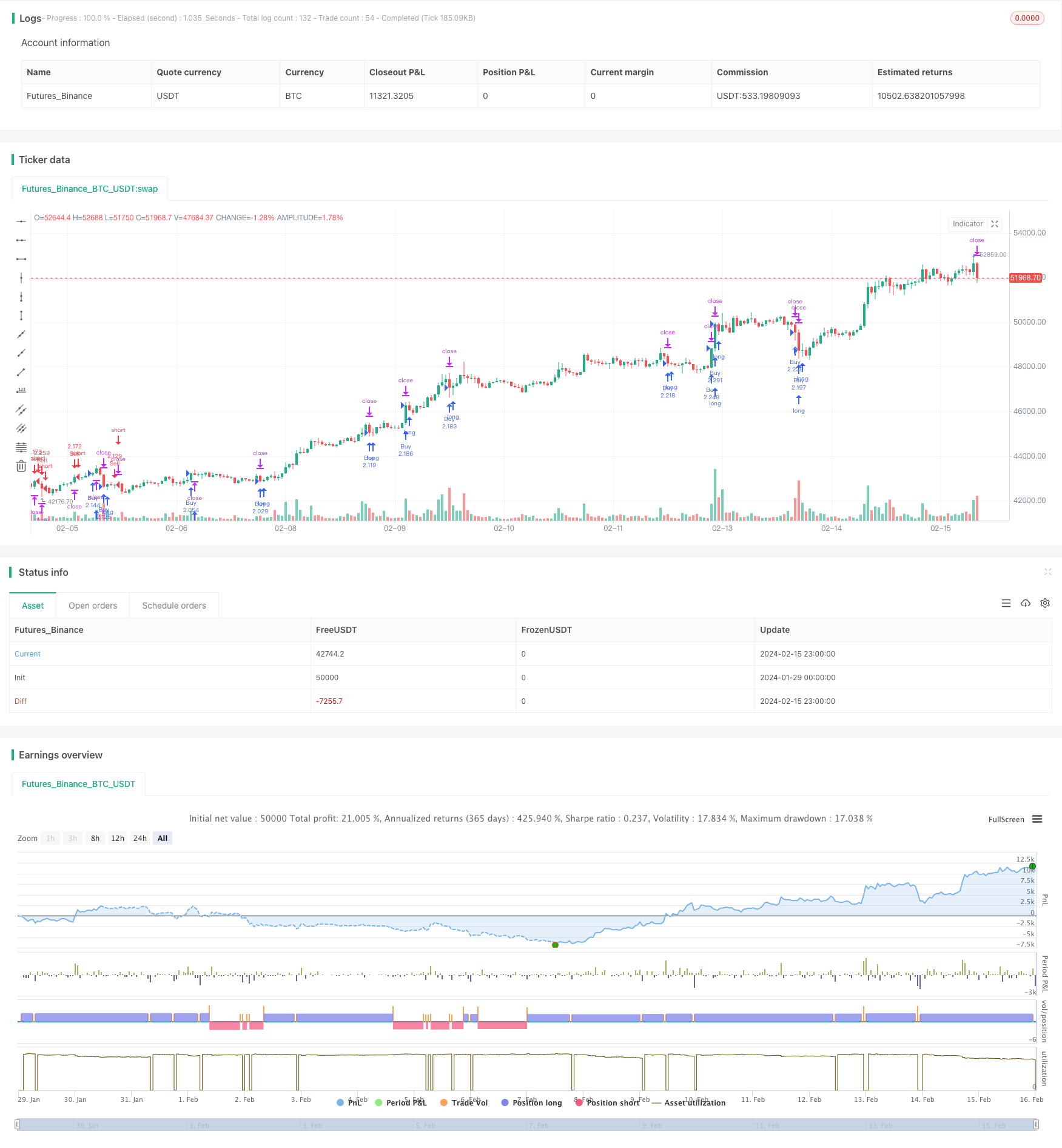The width and height of the screenshot is (1062, 1148).
Task: Set zoom range to 24h
Action: click(140, 838)
